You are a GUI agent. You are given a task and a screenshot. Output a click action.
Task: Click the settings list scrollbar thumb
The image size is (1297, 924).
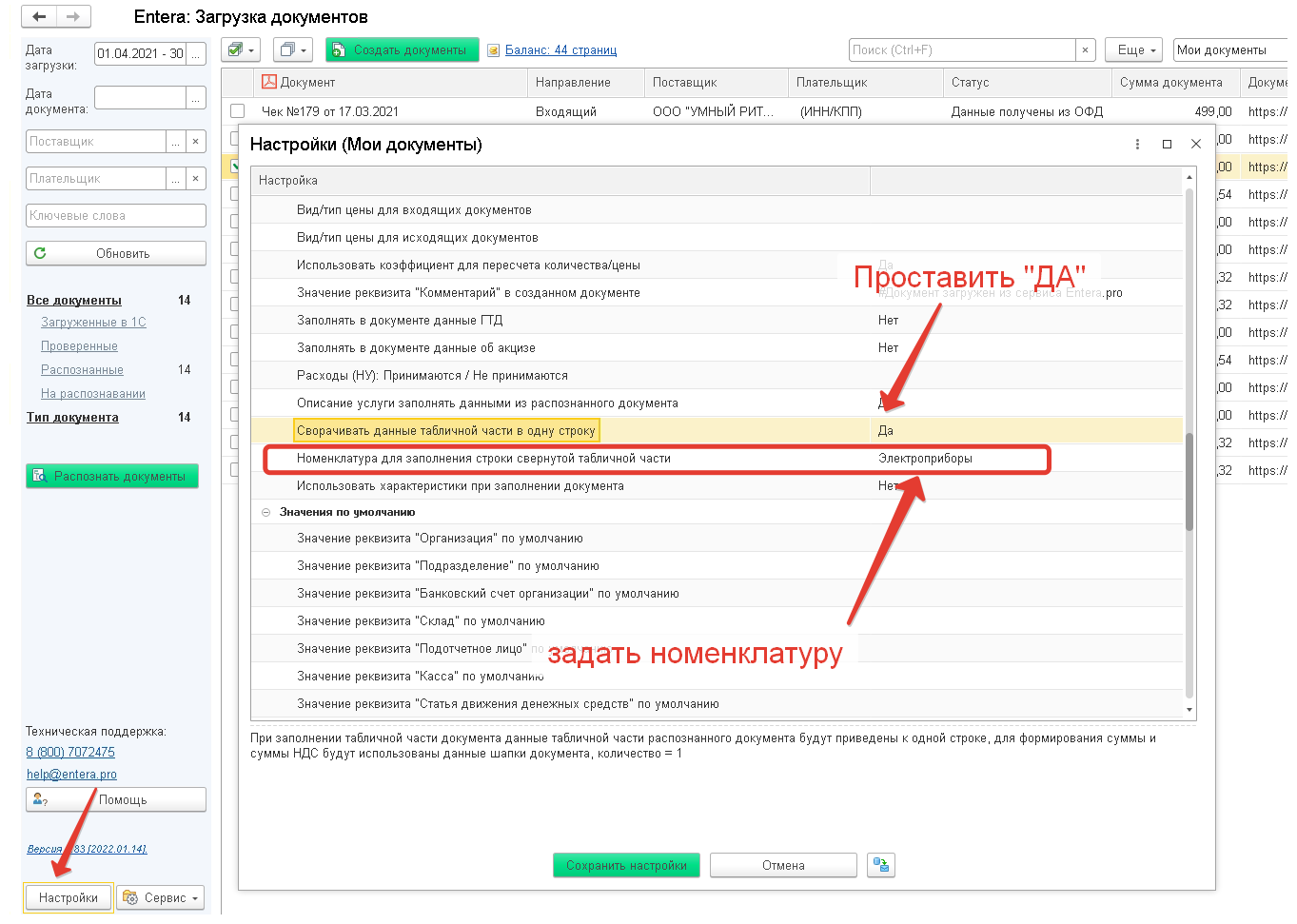(x=1189, y=482)
